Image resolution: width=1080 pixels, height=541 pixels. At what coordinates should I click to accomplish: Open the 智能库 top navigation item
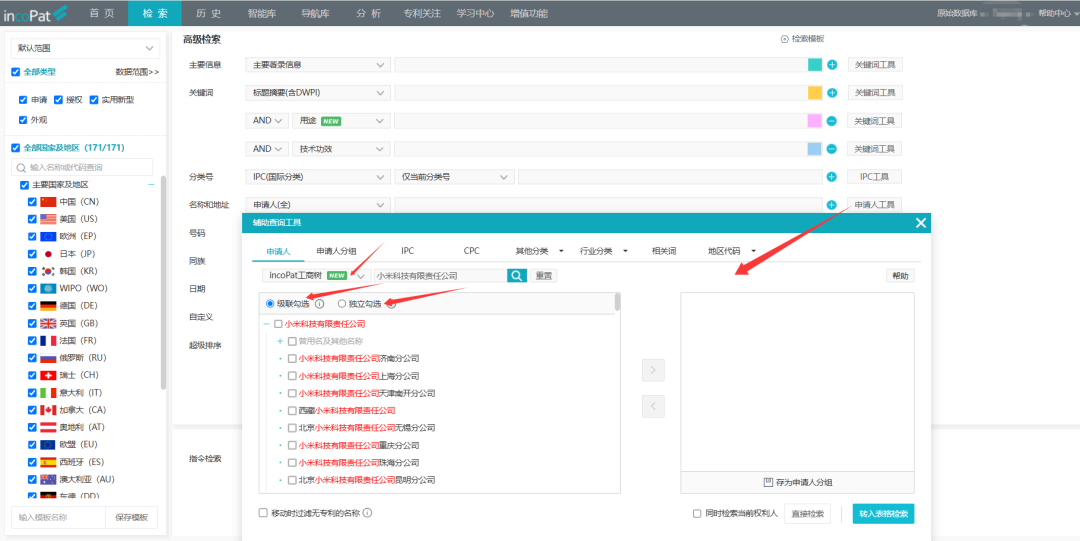(x=262, y=13)
